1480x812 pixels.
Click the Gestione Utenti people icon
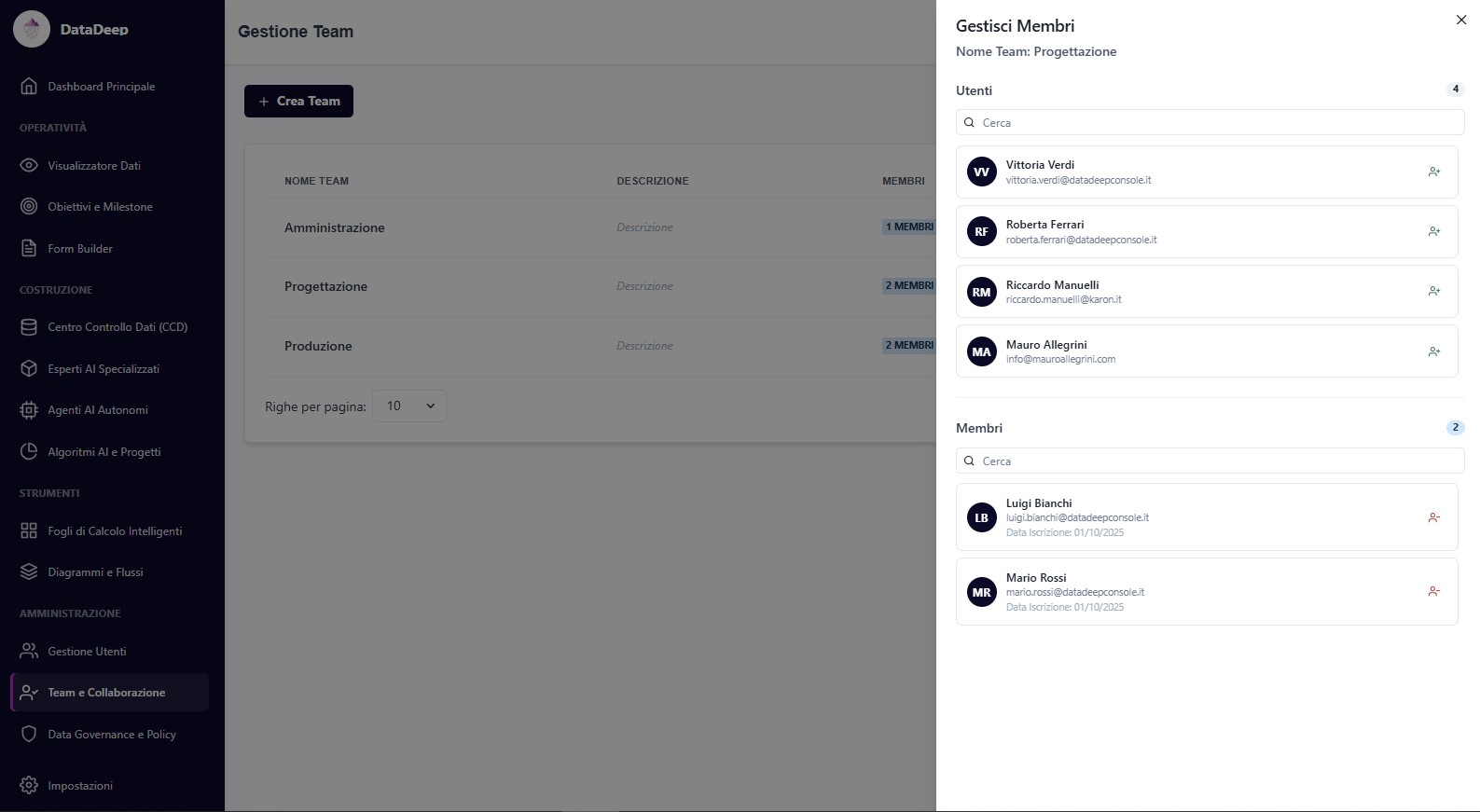pos(29,651)
